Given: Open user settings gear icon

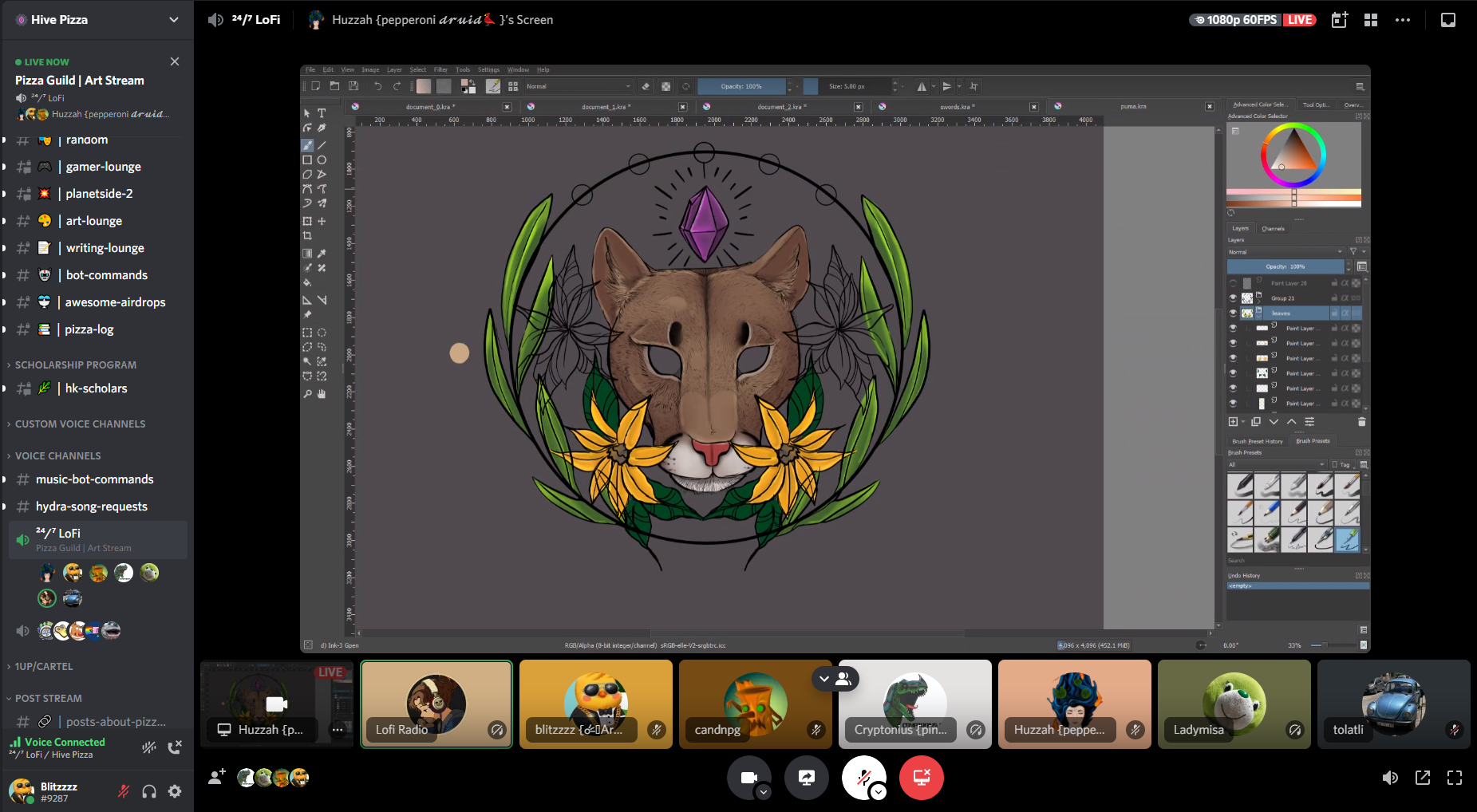Looking at the screenshot, I should (175, 791).
